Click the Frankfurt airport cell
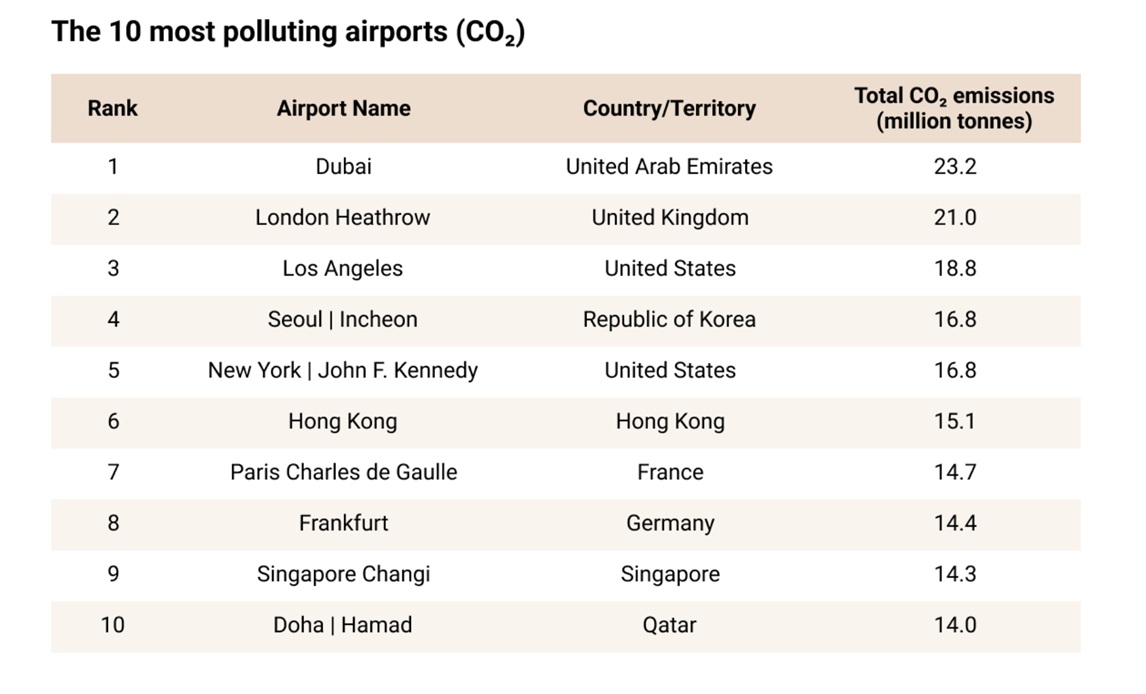This screenshot has width=1146, height=694. click(x=344, y=523)
